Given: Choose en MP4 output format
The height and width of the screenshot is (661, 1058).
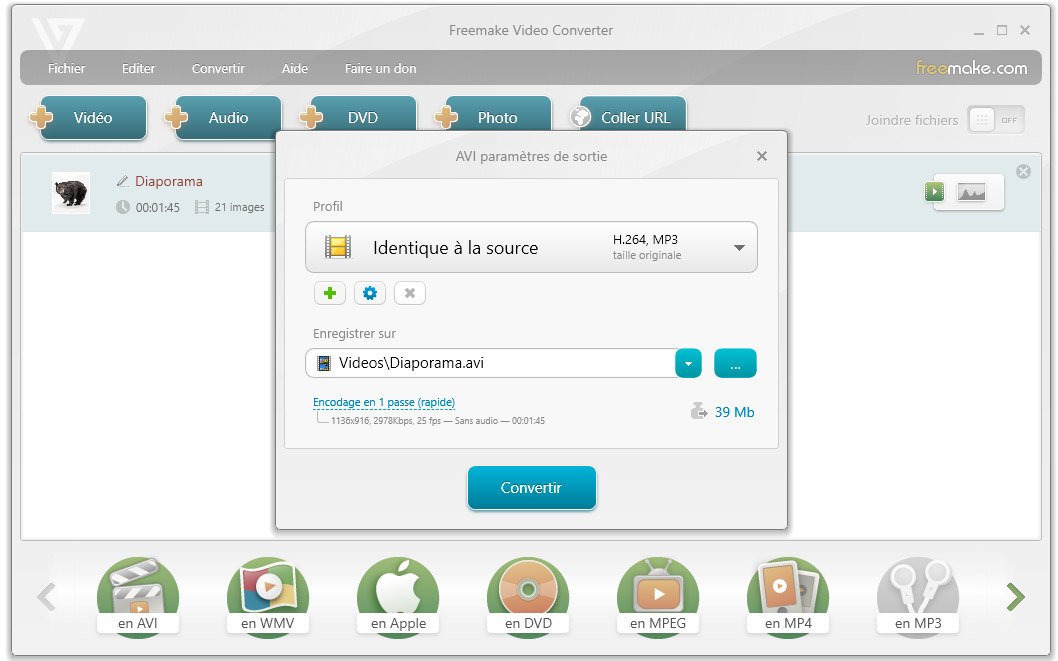Looking at the screenshot, I should (x=788, y=597).
